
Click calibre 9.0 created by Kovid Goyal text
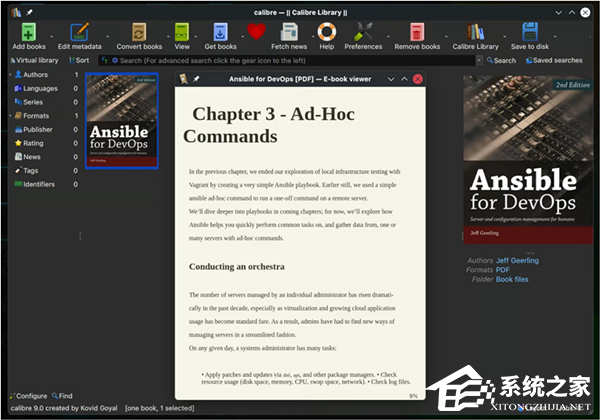64,408
